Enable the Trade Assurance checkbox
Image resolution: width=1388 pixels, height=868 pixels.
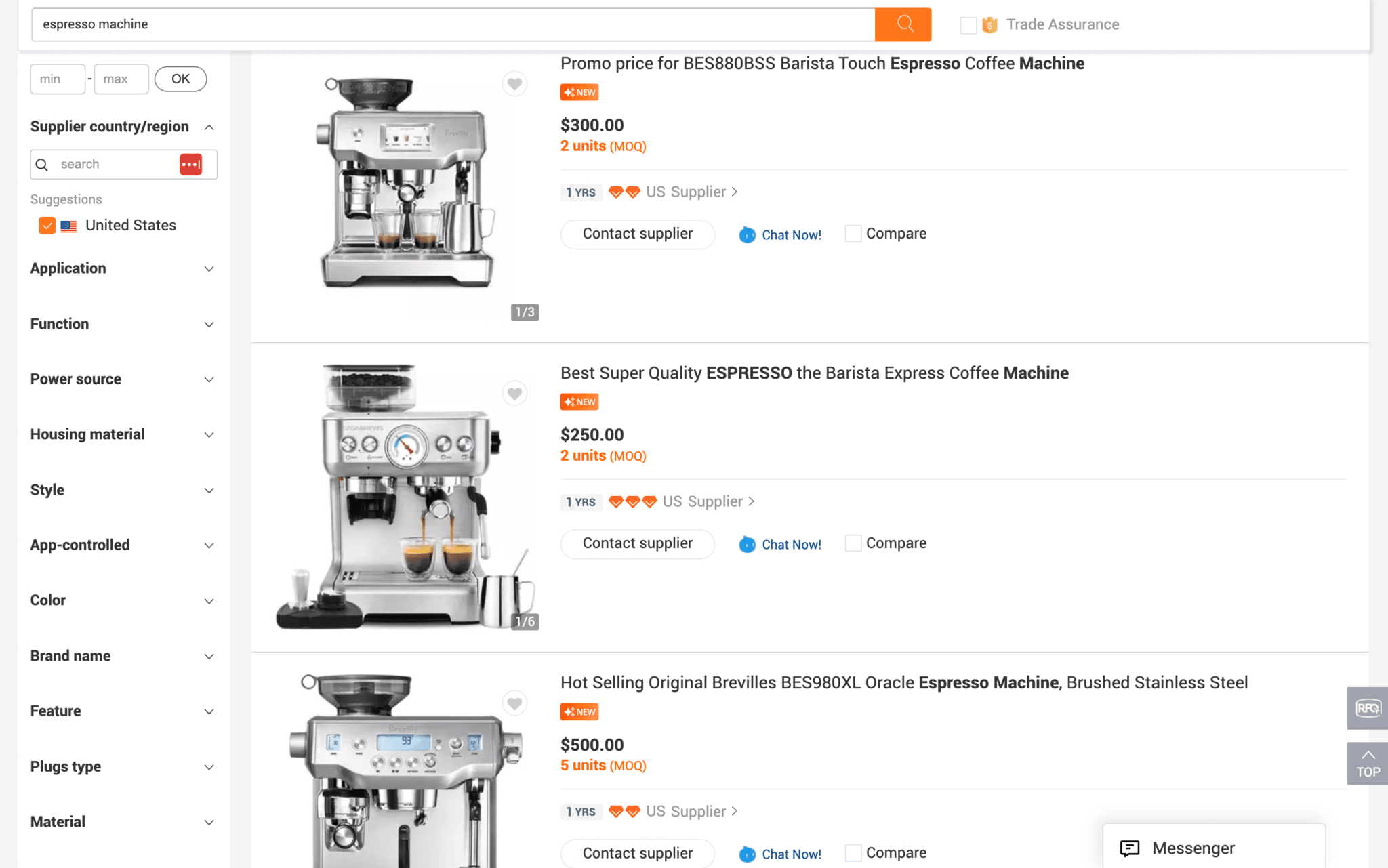tap(968, 25)
